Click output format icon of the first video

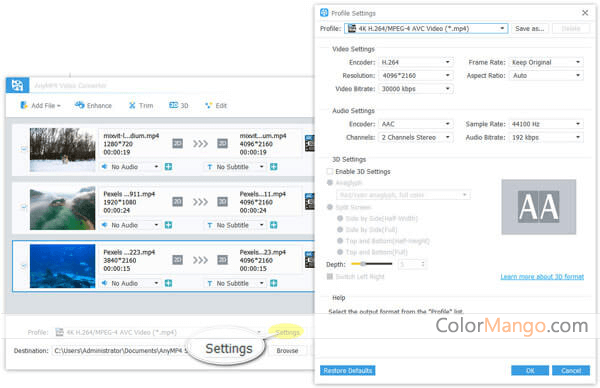(309, 143)
